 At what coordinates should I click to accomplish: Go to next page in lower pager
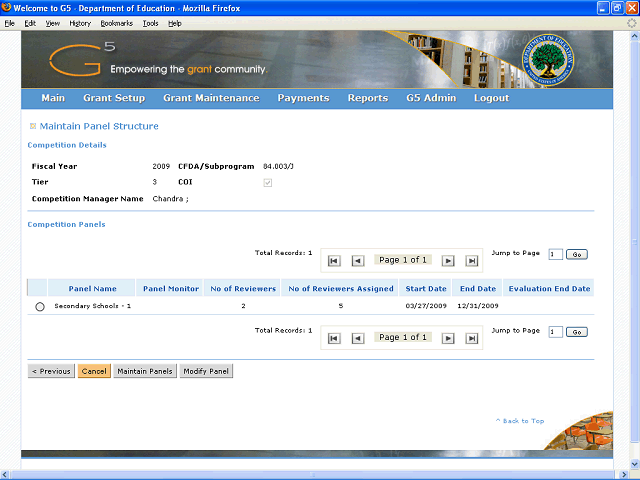click(448, 338)
